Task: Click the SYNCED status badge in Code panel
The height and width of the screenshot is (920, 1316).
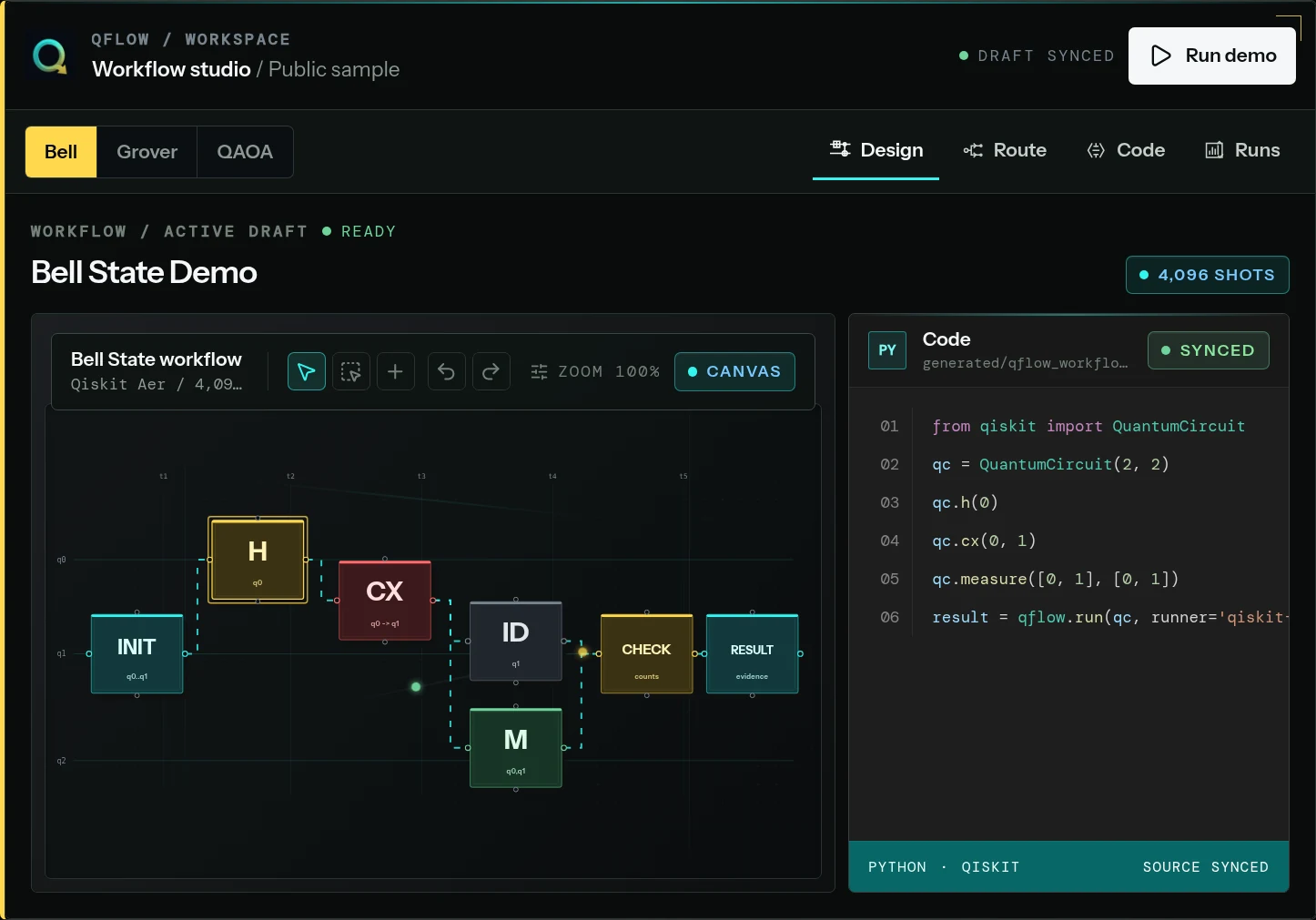Action: [x=1209, y=350]
